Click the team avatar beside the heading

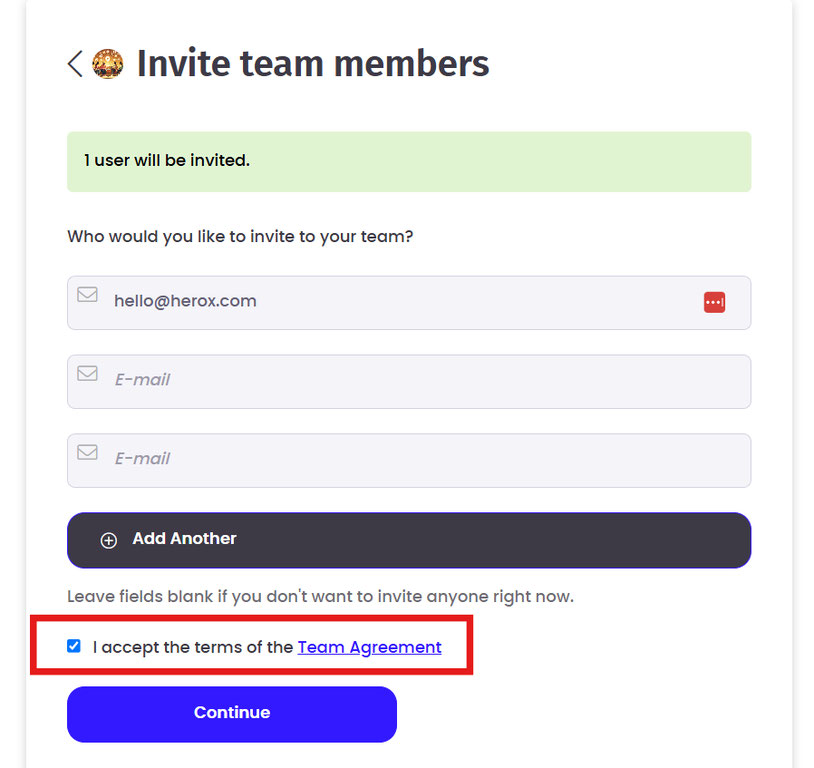[107, 64]
